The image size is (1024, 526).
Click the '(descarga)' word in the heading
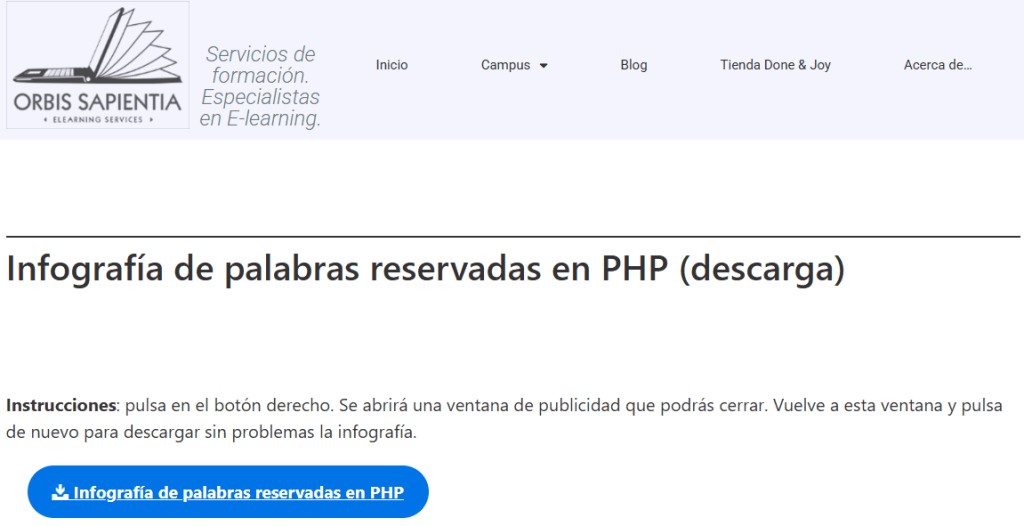761,270
